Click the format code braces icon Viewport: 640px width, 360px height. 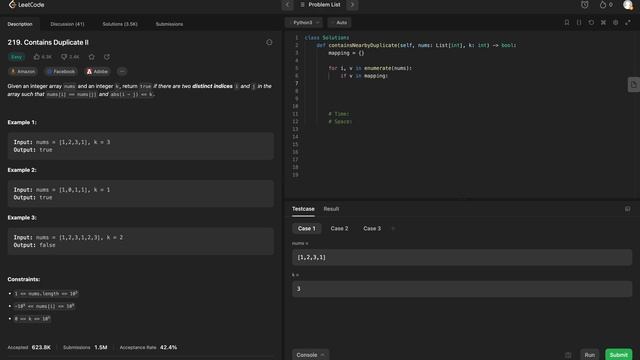[x=579, y=22]
